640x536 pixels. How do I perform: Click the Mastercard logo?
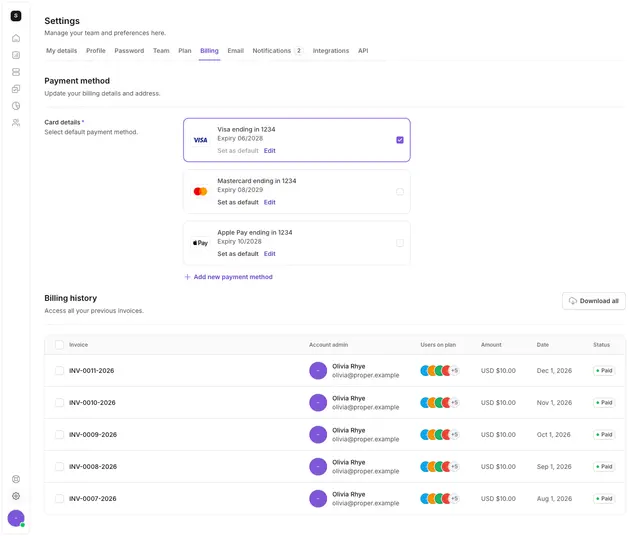[x=200, y=192]
